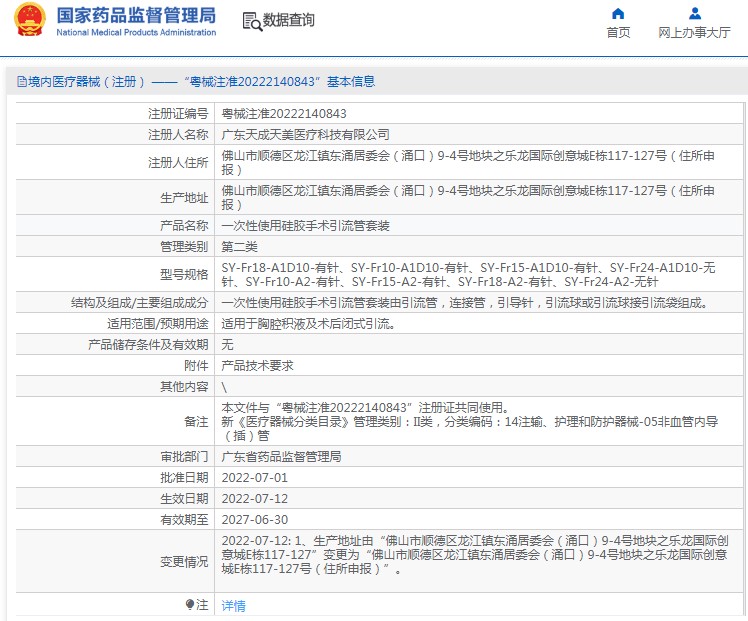This screenshot has height=621, width=748.
Task: Click the 网上办事大厅 user icon
Action: [695, 13]
